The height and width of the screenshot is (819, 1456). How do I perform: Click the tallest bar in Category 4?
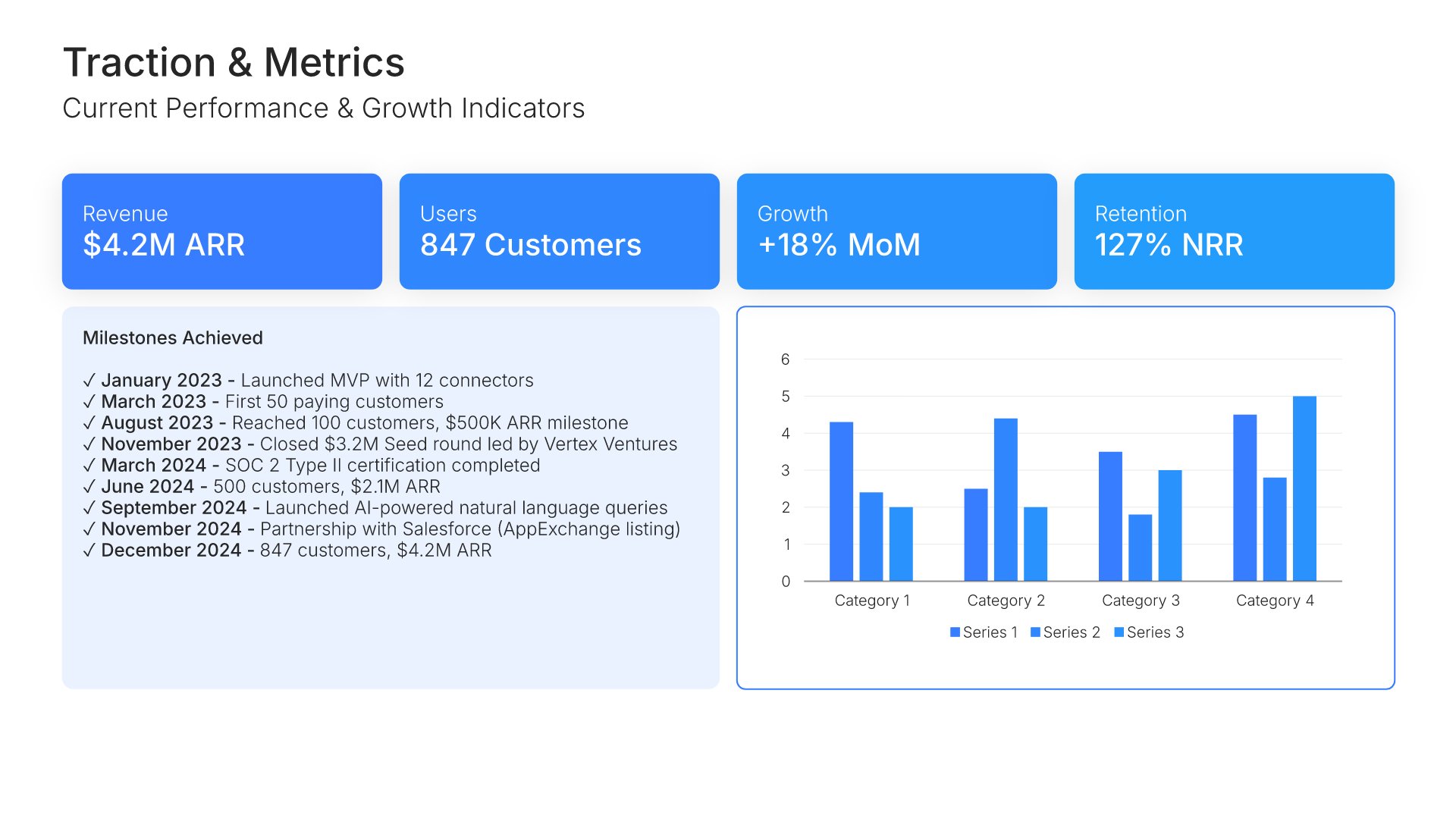pyautogui.click(x=1304, y=489)
